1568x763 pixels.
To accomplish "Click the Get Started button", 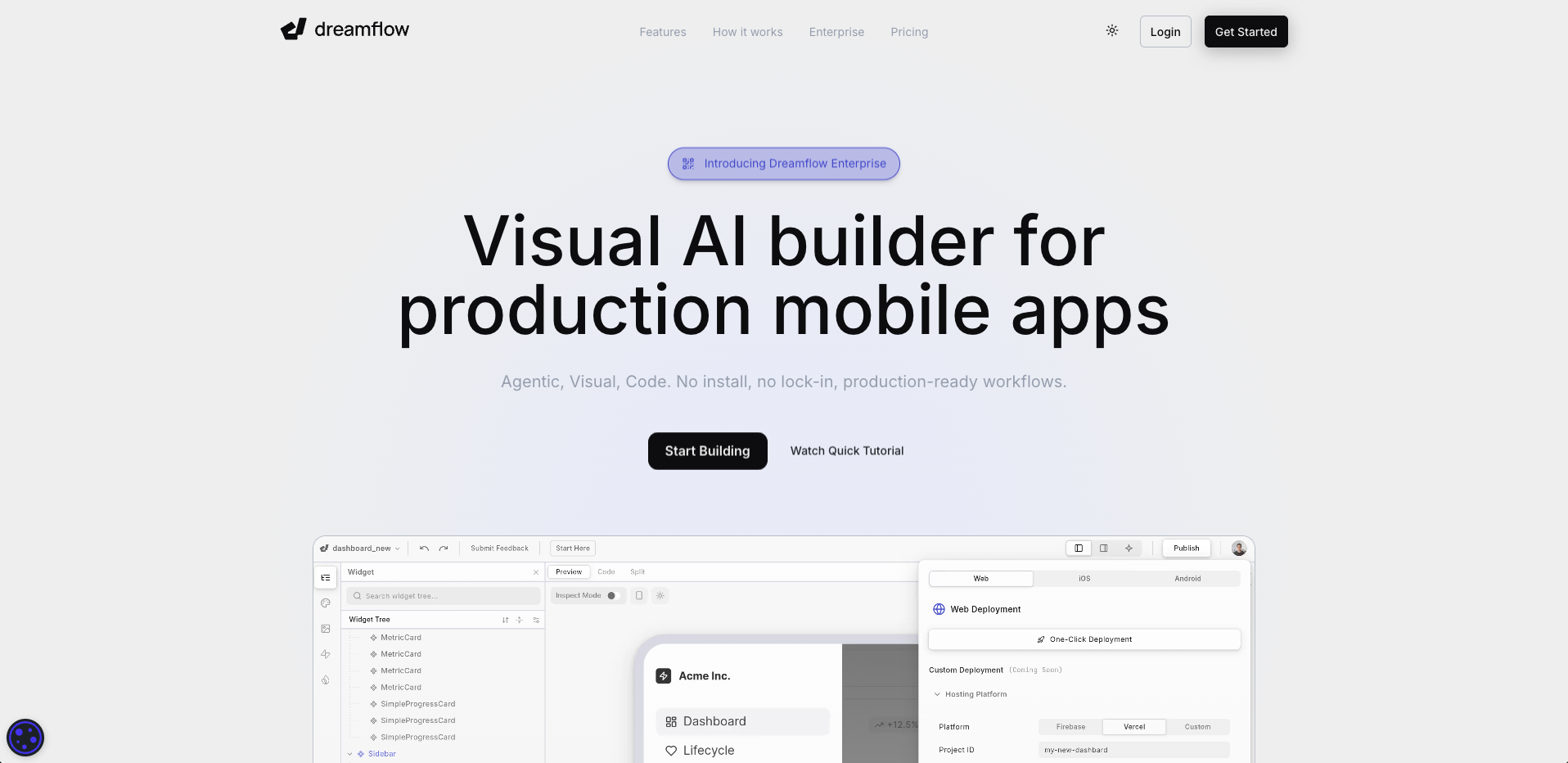I will tap(1246, 32).
